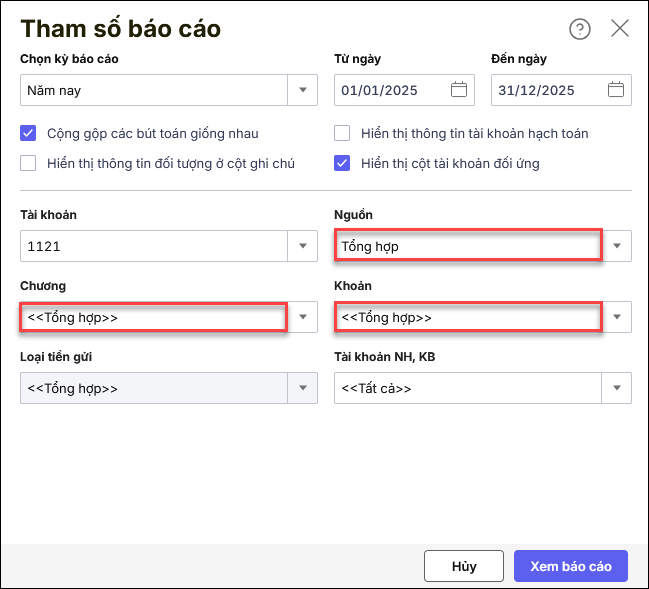Image resolution: width=649 pixels, height=589 pixels.
Task: Open the Đến ngày calendar picker
Action: click(x=616, y=90)
